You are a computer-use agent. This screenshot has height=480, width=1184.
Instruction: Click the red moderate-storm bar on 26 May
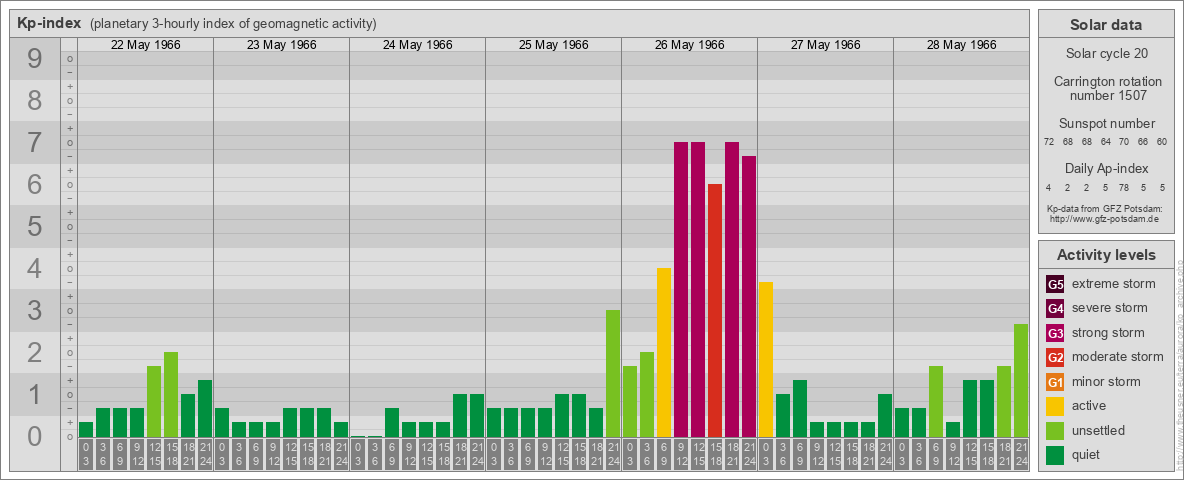[715, 310]
